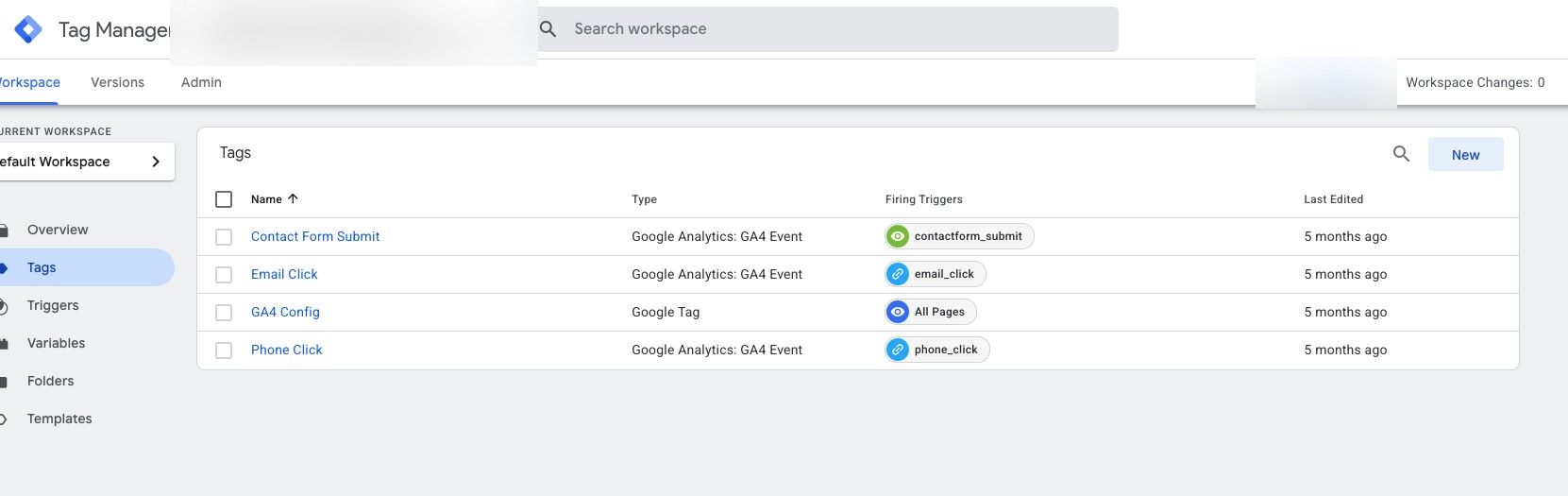Viewport: 1568px width, 496px height.
Task: Click the Workspace Changes: 0 indicator
Action: pos(1475,82)
